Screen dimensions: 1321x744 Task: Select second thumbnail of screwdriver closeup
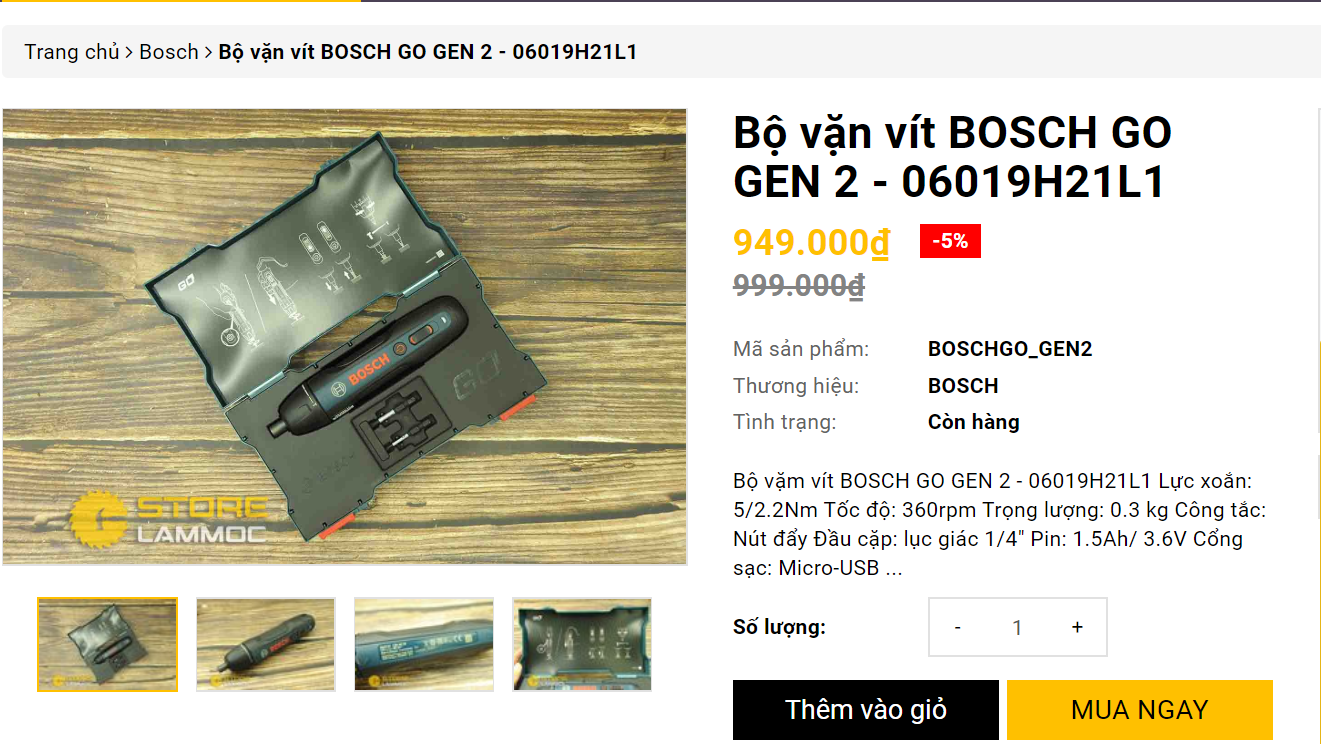[266, 644]
